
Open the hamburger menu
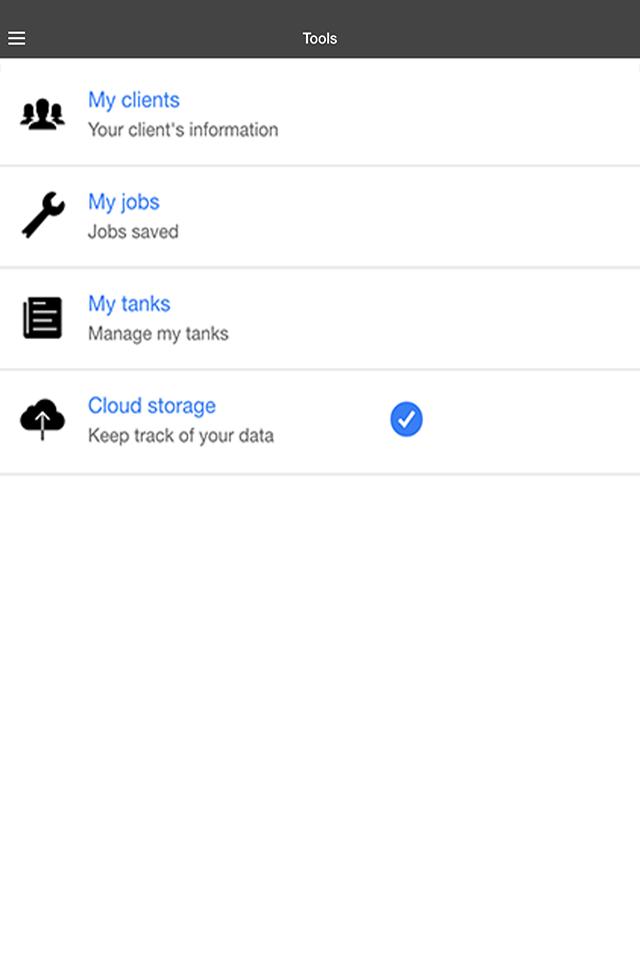[17, 38]
